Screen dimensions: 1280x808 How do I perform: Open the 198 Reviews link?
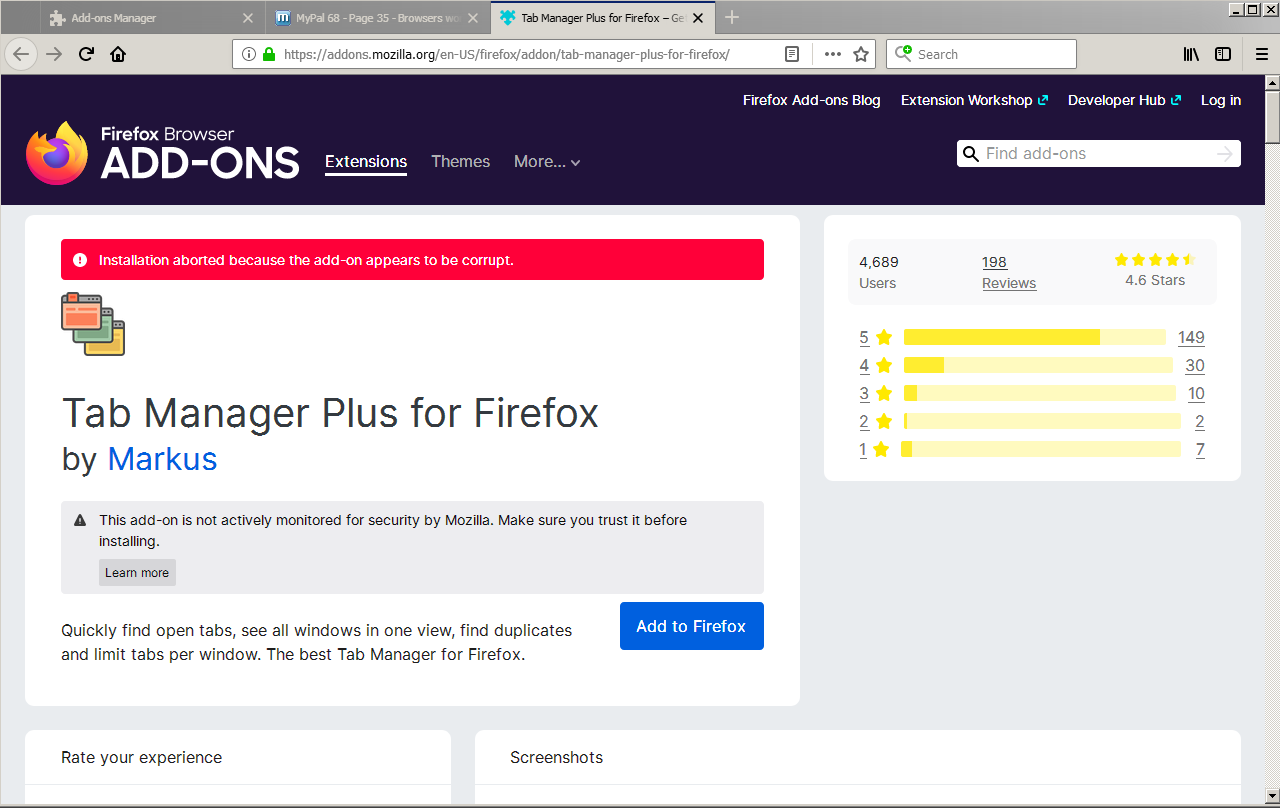click(1008, 273)
